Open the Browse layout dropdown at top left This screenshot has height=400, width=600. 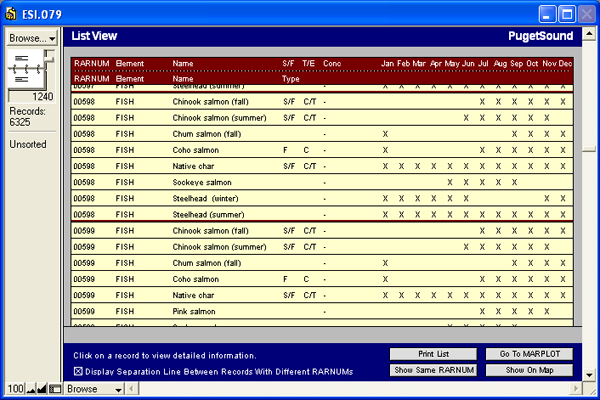(x=32, y=38)
